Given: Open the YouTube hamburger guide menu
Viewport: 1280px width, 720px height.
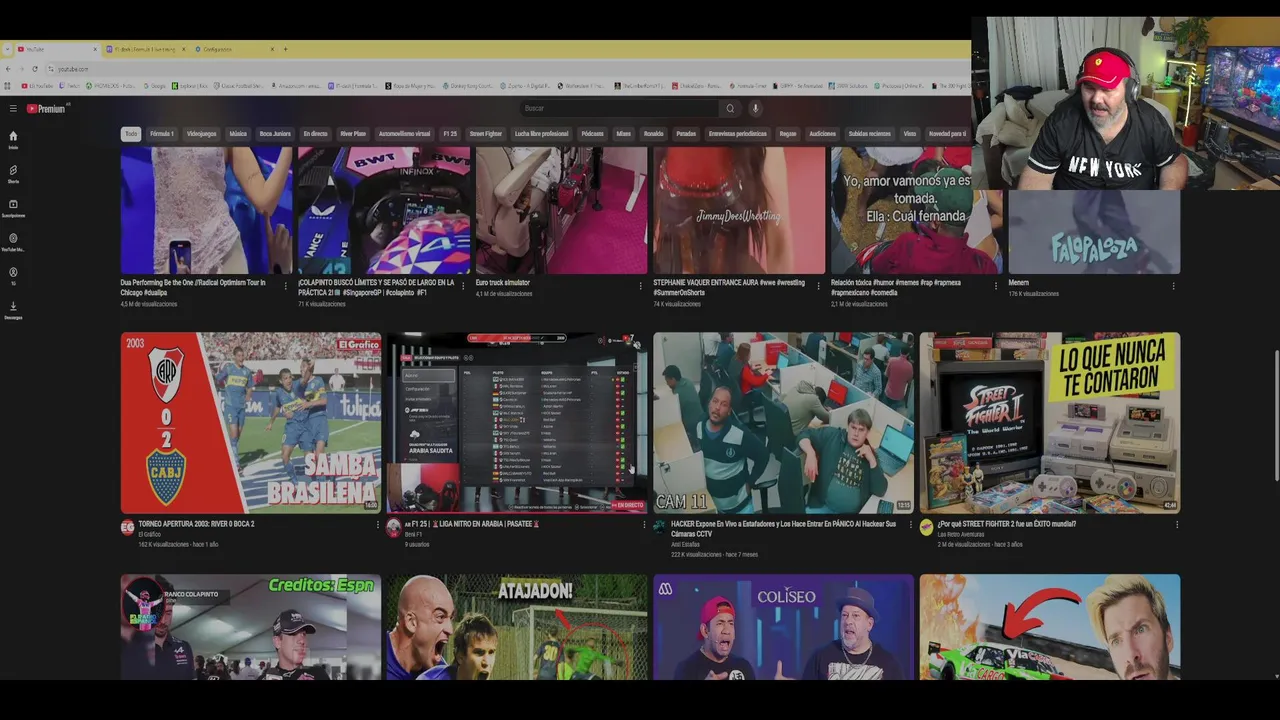Looking at the screenshot, I should coord(13,108).
